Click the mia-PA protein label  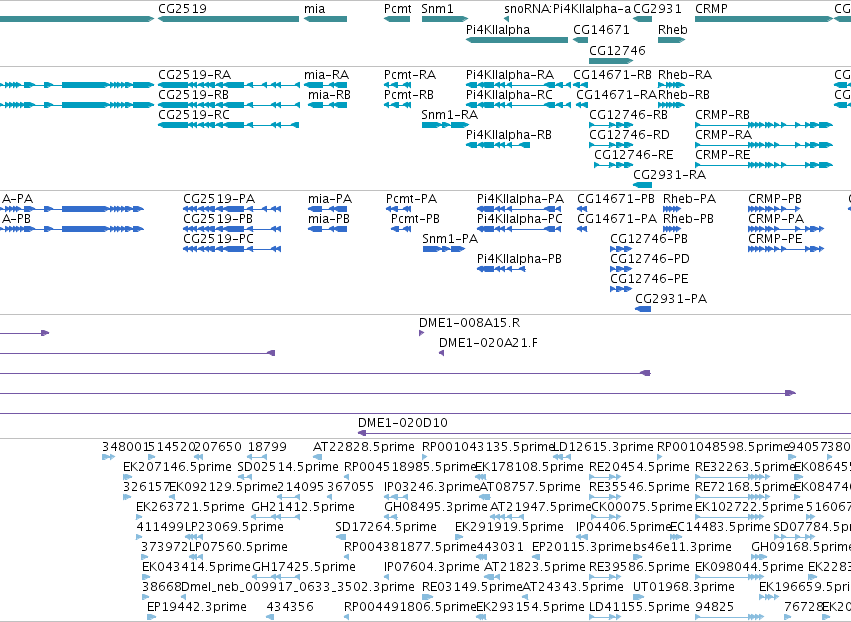pyautogui.click(x=330, y=199)
